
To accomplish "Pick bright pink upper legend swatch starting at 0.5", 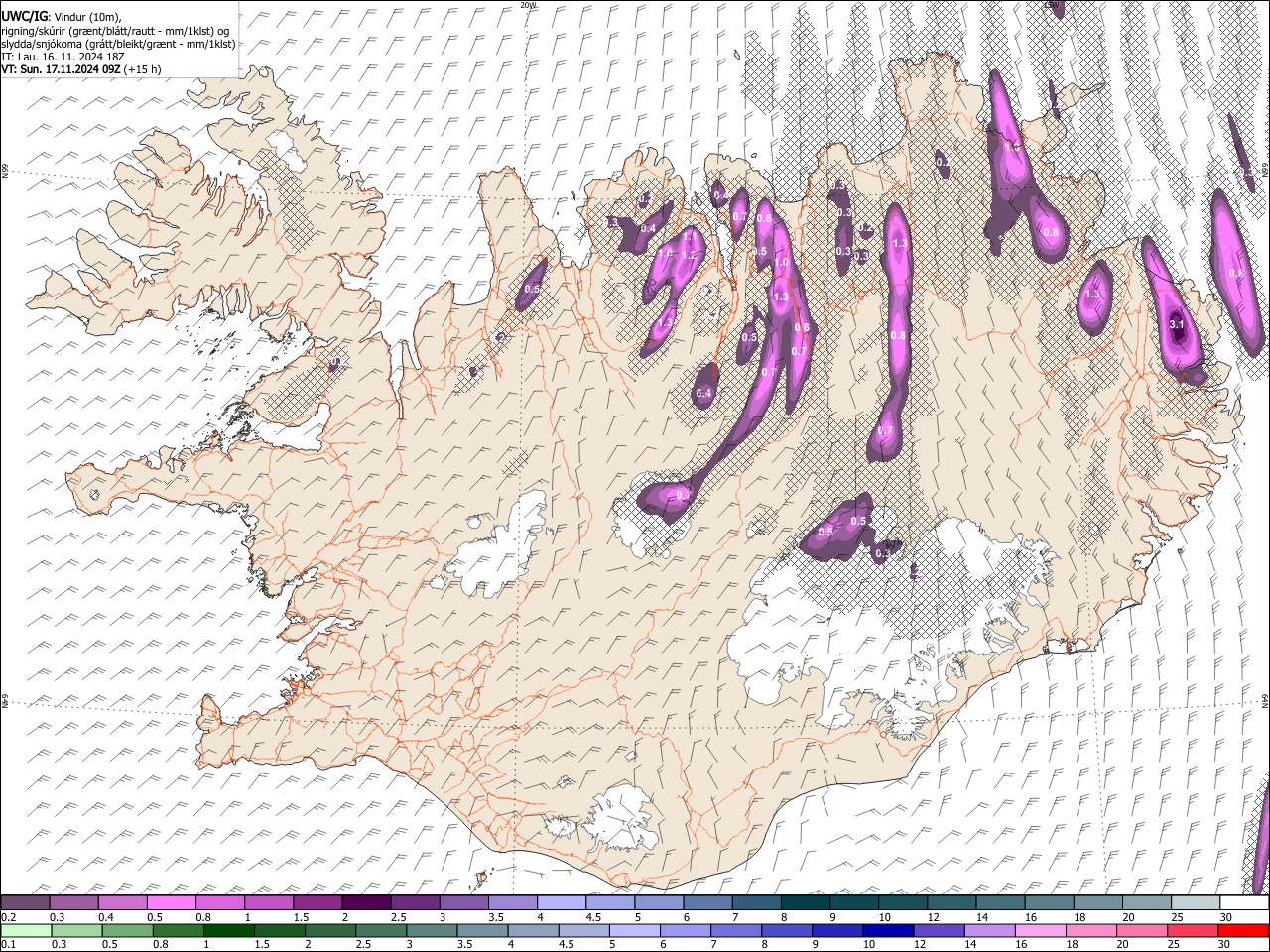I will pyautogui.click(x=171, y=903).
